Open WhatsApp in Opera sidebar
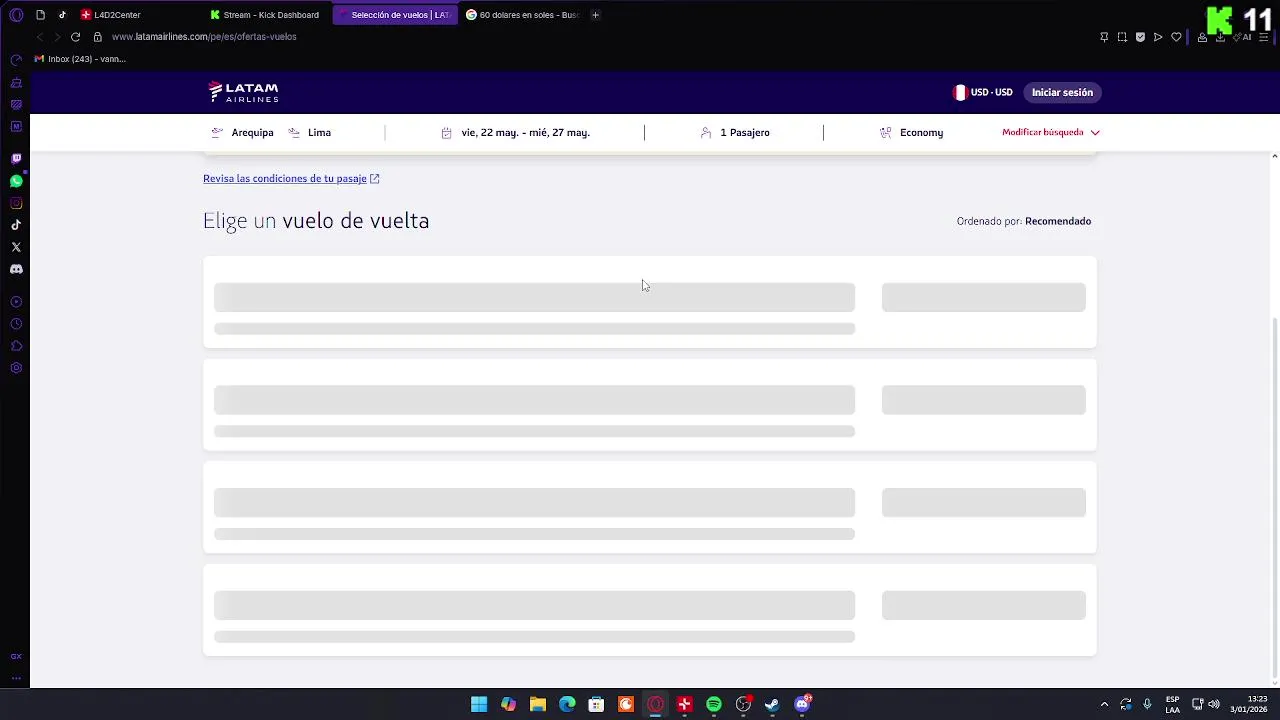Viewport: 1280px width, 720px height. (16, 181)
